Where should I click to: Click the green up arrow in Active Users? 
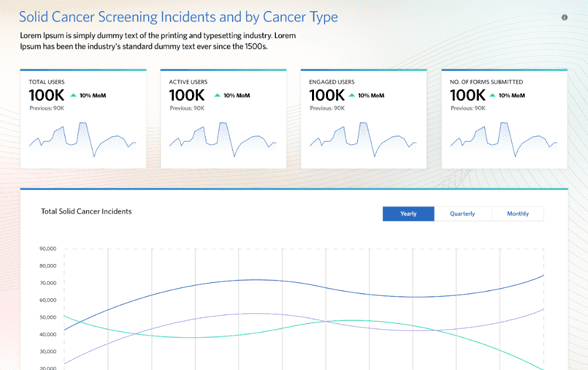point(217,95)
